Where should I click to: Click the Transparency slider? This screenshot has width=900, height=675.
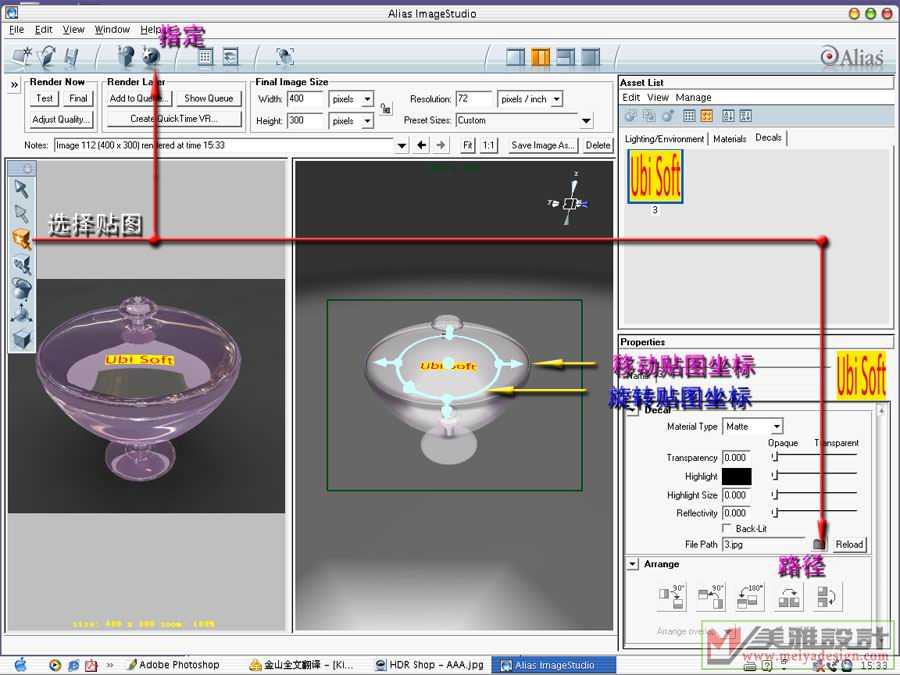pyautogui.click(x=814, y=457)
